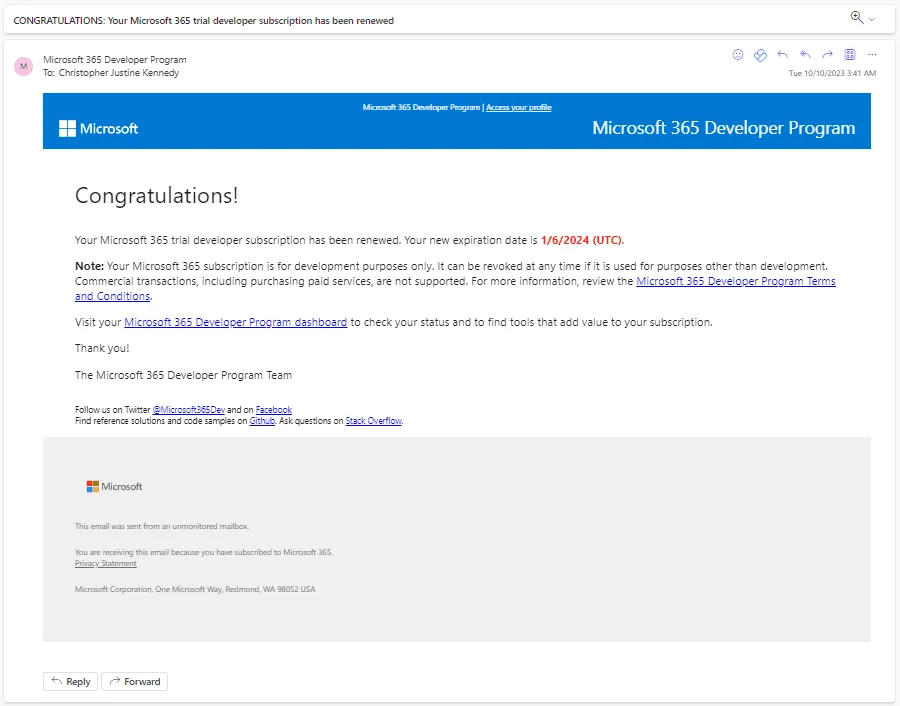Click the zoom magnifier icon
This screenshot has width=900, height=706.
(x=856, y=17)
